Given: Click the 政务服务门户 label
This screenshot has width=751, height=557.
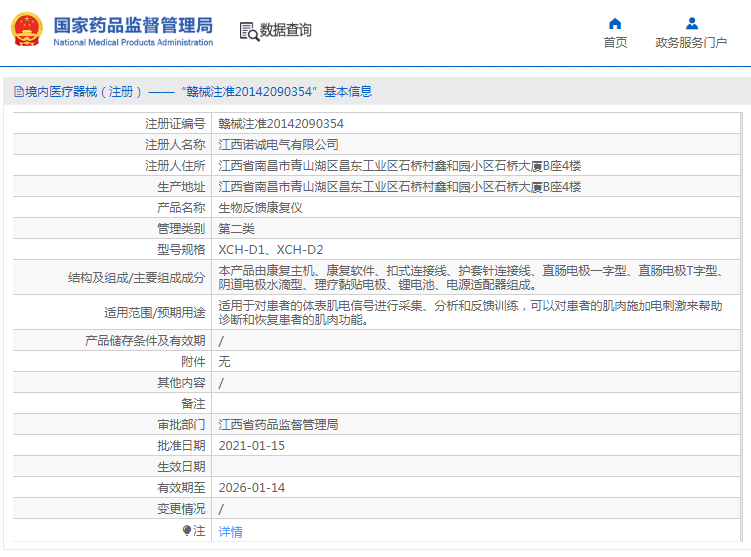Looking at the screenshot, I should [691, 43].
